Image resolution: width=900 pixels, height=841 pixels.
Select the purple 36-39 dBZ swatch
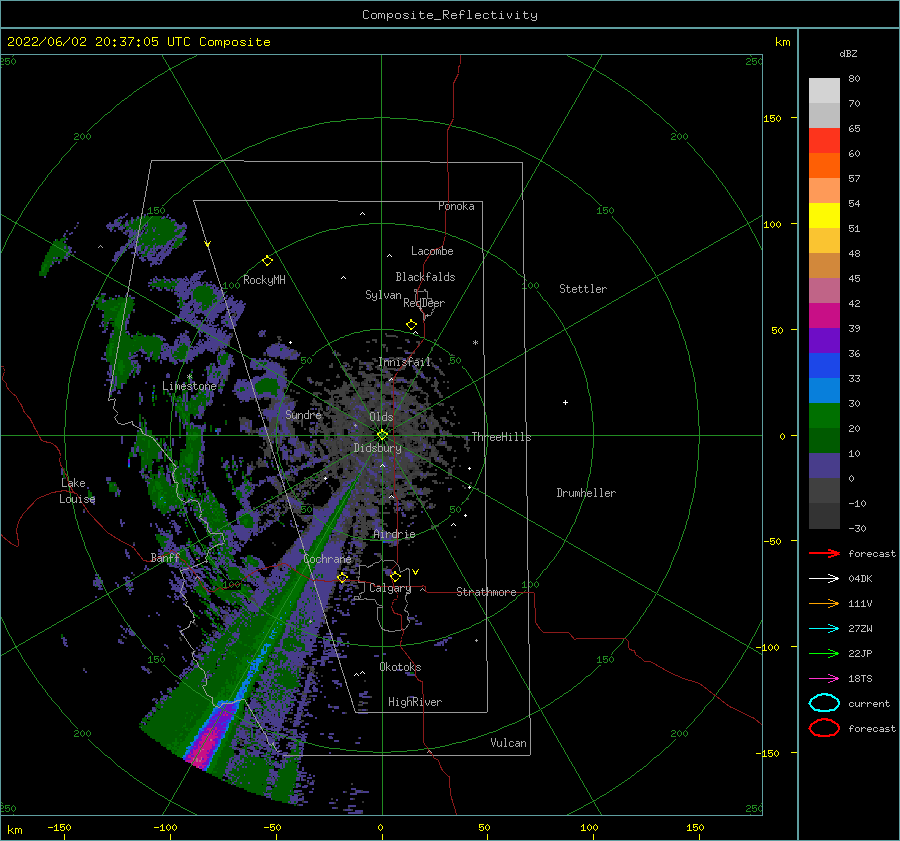click(x=824, y=340)
